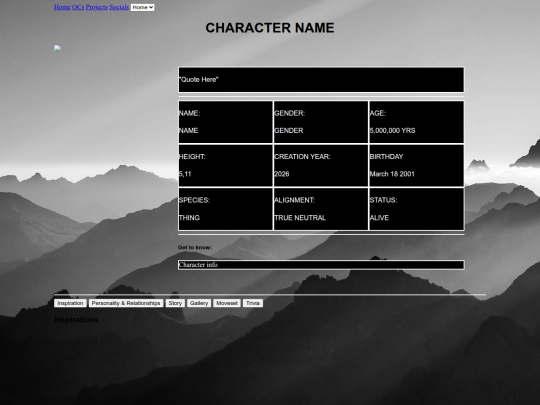Click the ALIGNMENT: label
The image size is (540, 405).
(294, 200)
